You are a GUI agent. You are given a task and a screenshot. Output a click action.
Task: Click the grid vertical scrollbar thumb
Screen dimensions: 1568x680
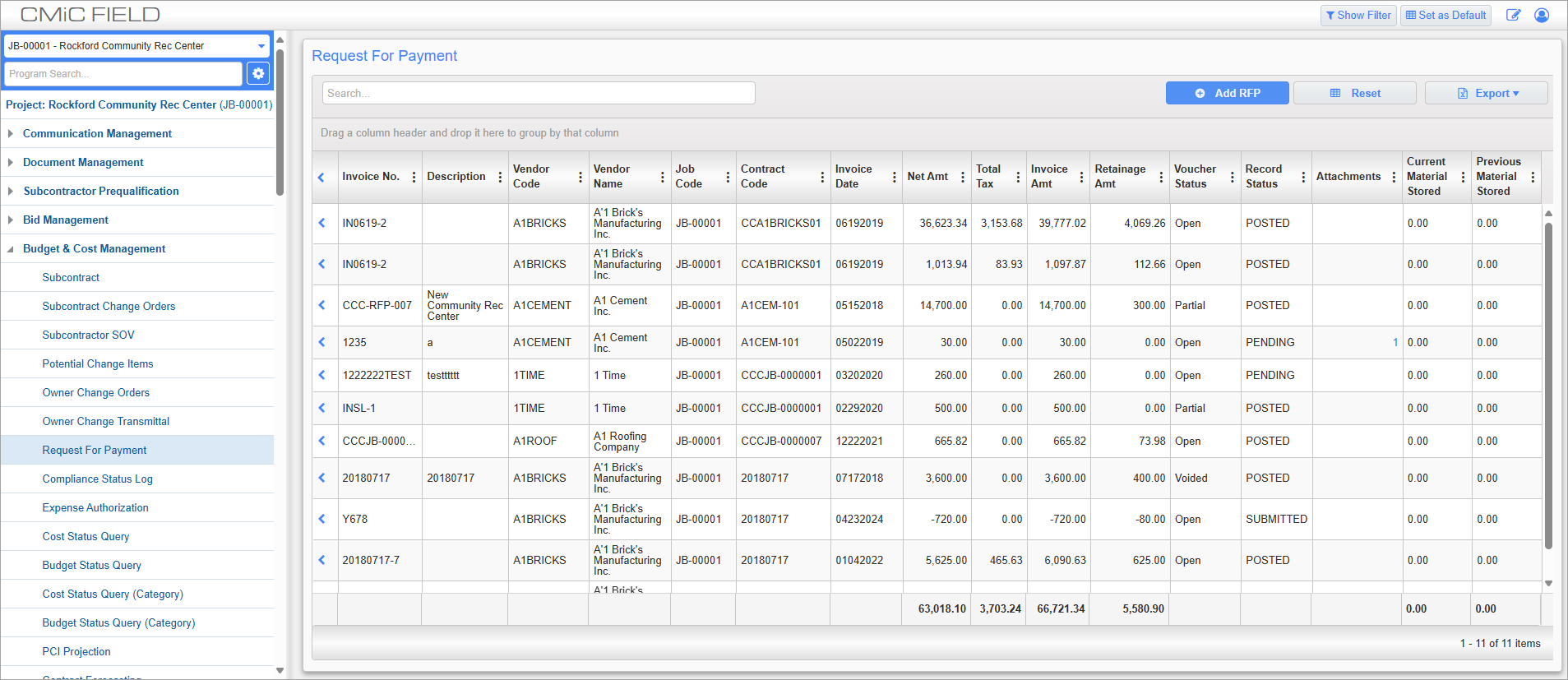click(1548, 386)
